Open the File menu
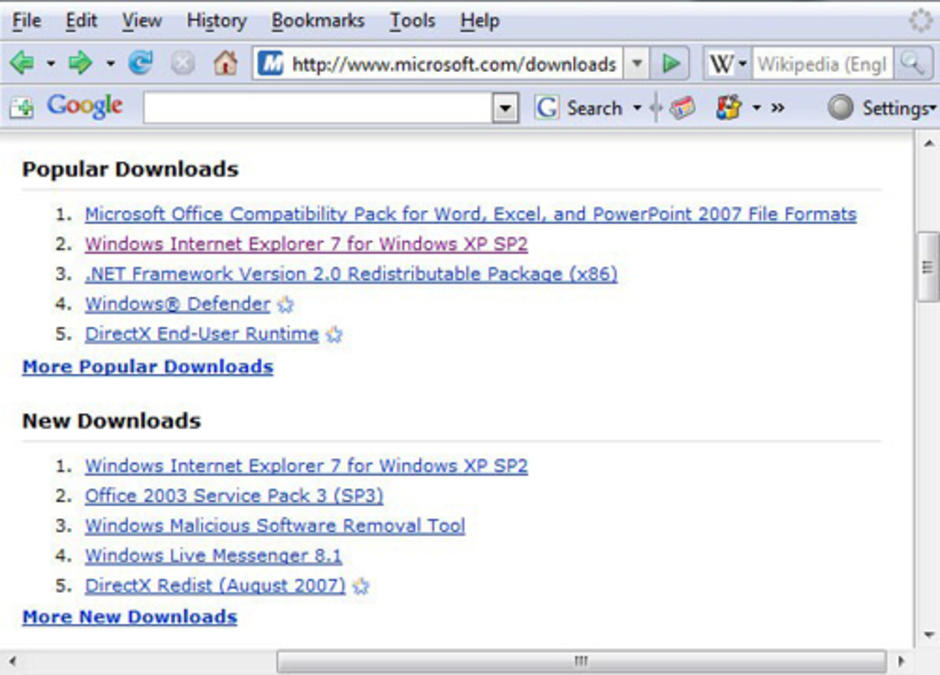 pos(27,21)
